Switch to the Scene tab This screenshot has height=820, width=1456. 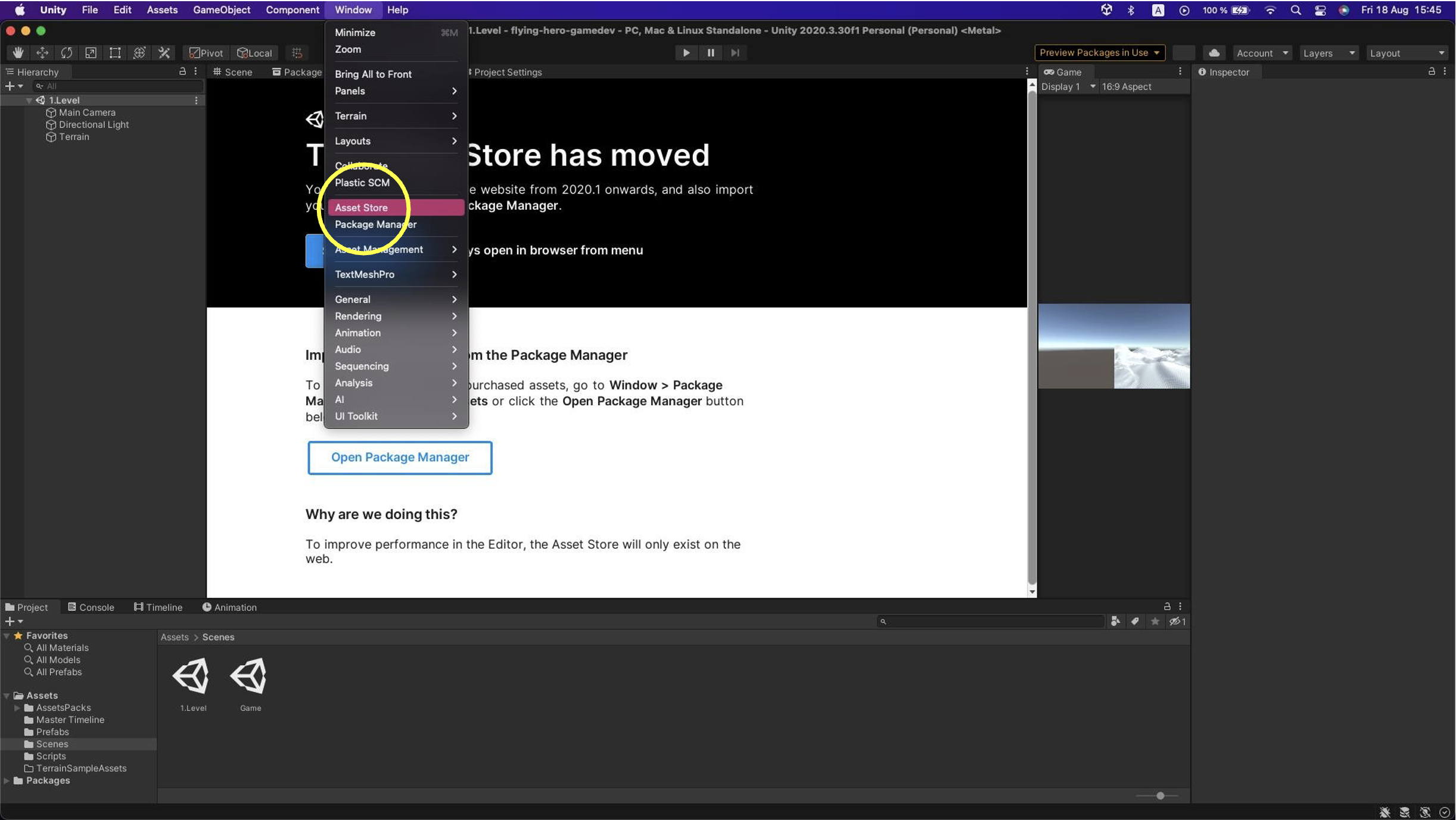coord(233,72)
